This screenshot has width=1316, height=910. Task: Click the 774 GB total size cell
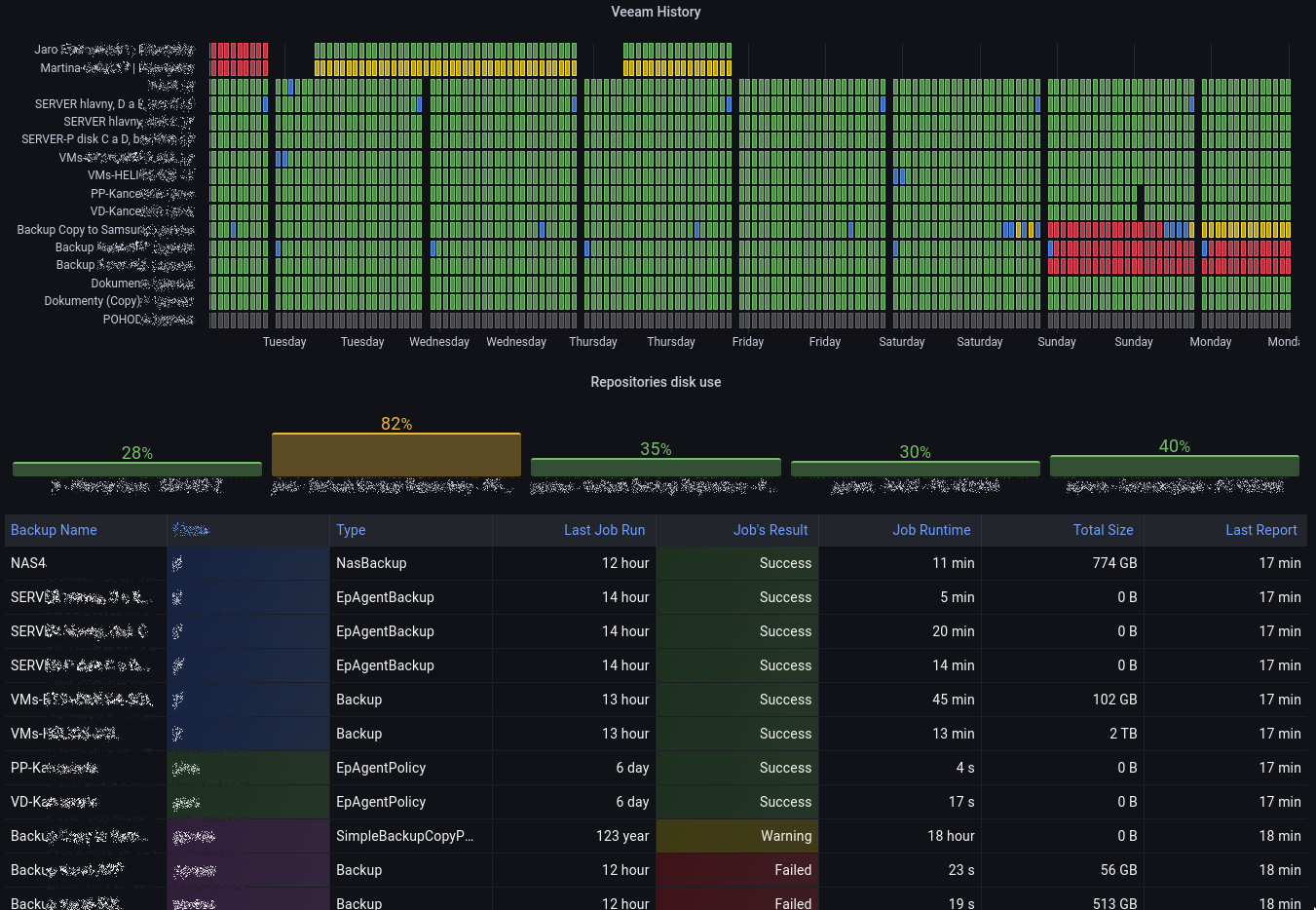1063,563
